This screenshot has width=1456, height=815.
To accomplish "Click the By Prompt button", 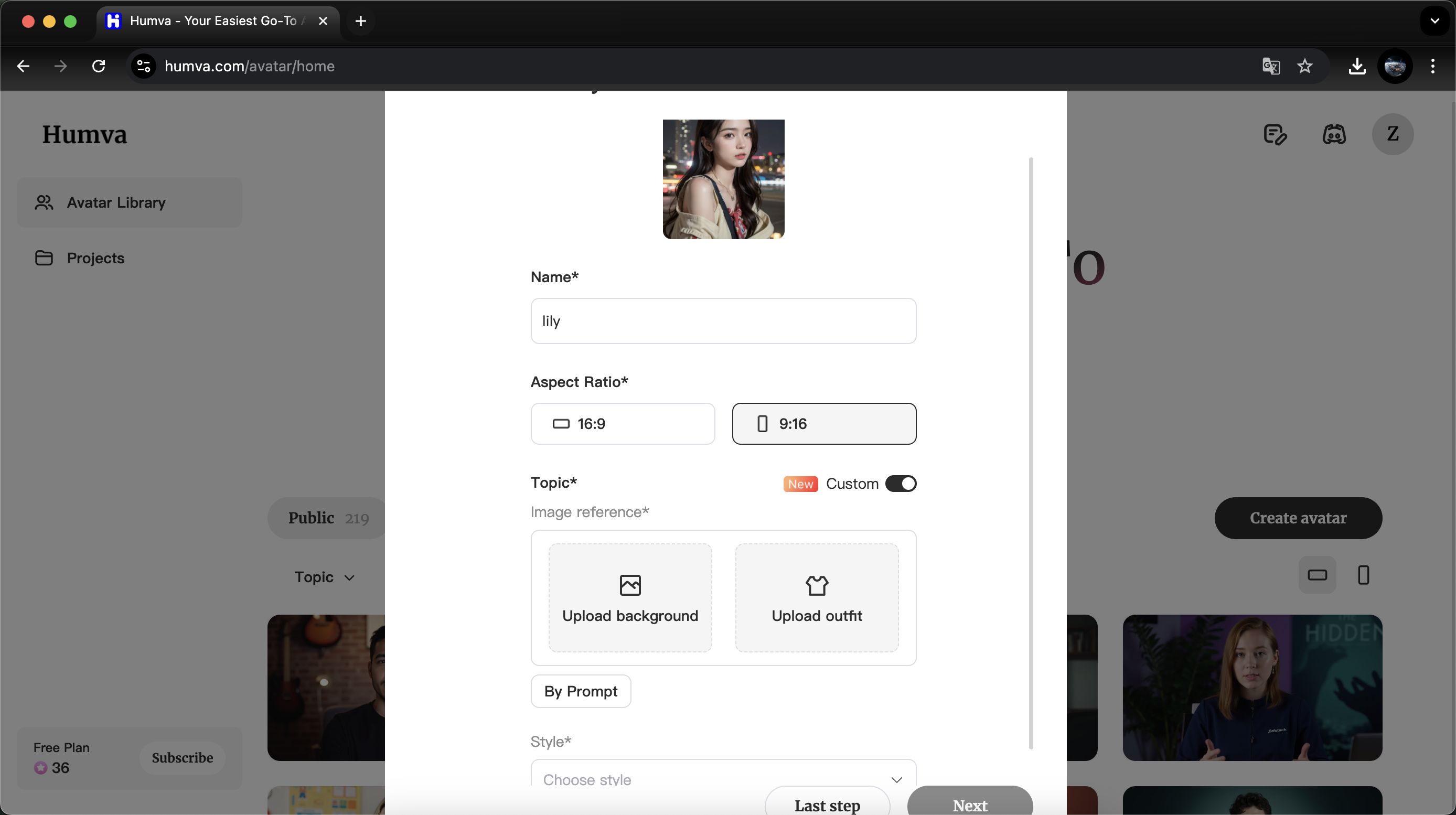I will [581, 691].
